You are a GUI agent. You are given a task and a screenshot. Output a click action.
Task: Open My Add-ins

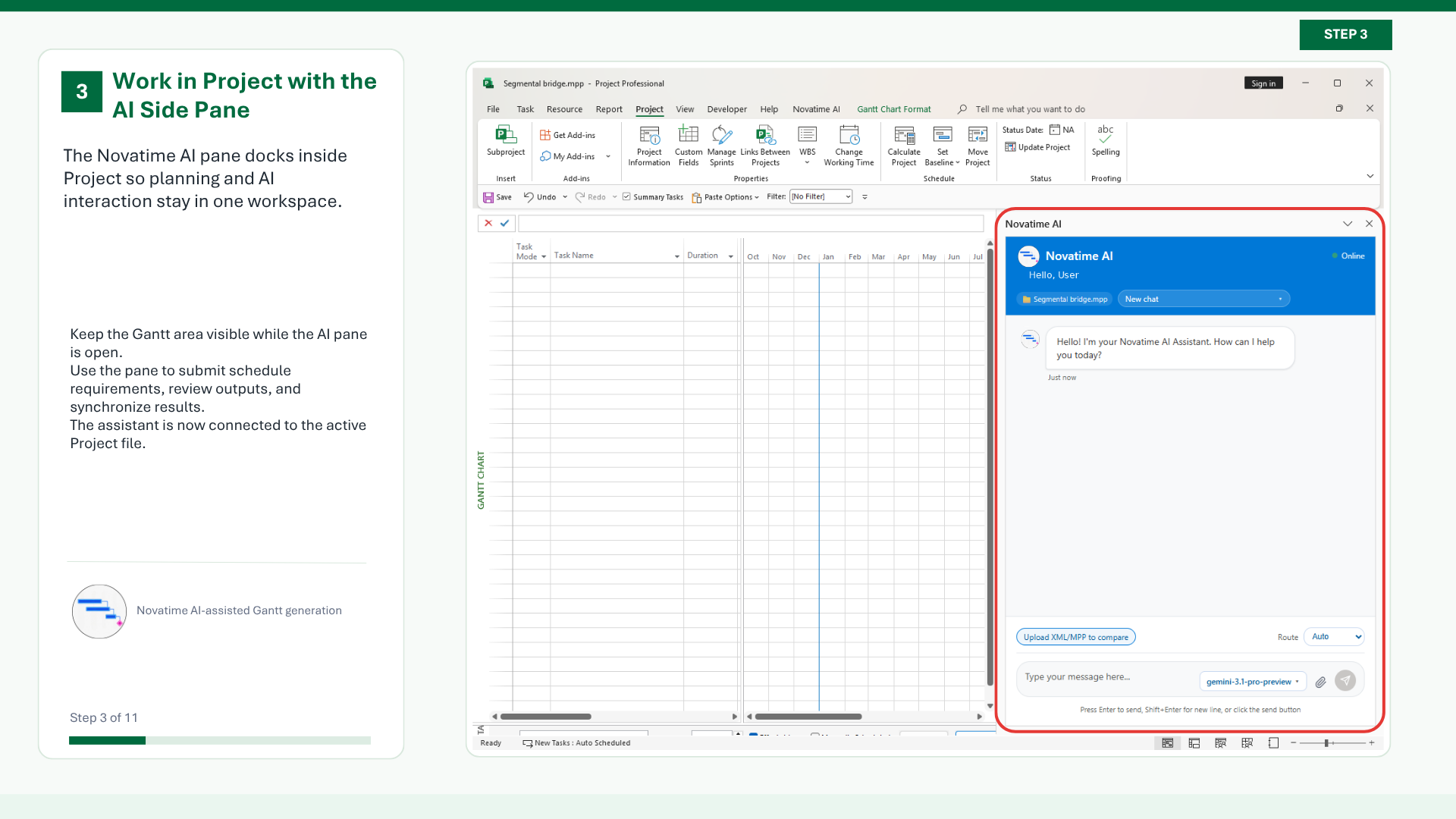[x=567, y=156]
